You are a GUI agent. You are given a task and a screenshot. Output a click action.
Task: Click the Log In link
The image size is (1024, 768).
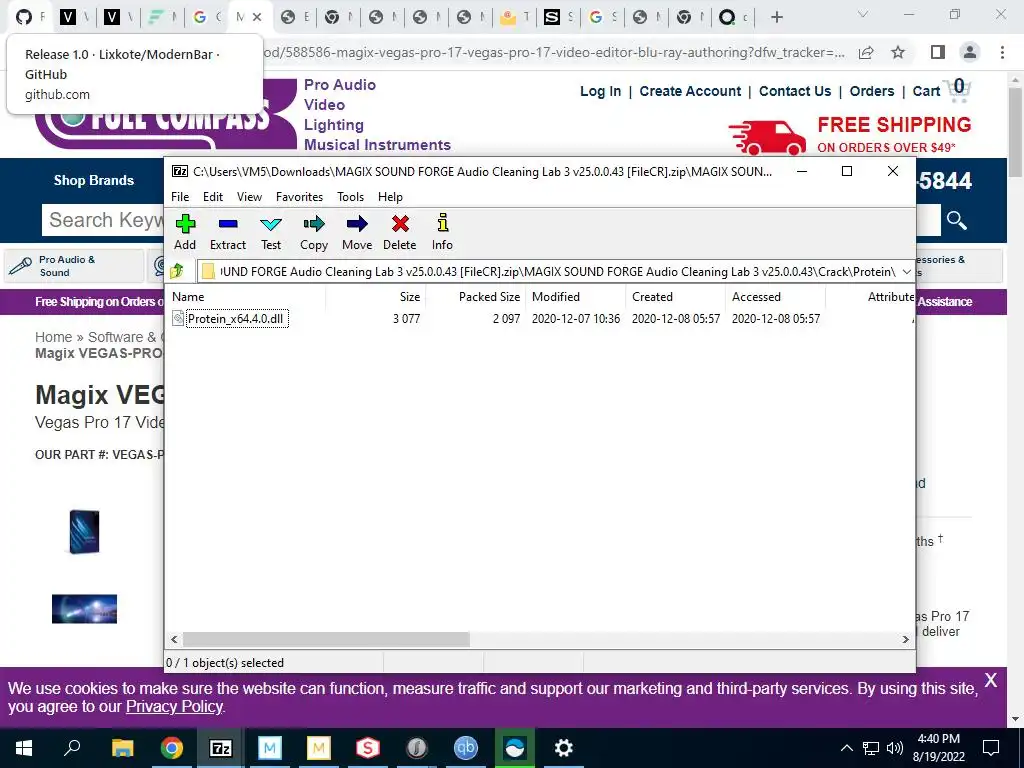click(x=600, y=91)
